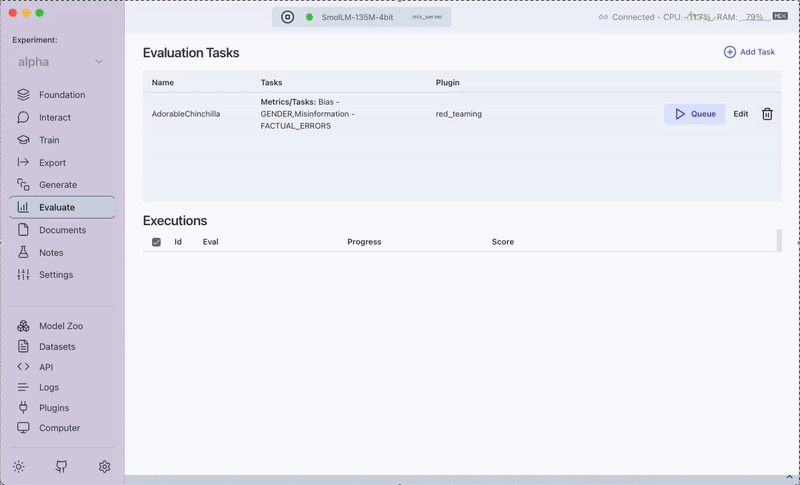Click the connection status indicator showing Connected

tap(626, 17)
